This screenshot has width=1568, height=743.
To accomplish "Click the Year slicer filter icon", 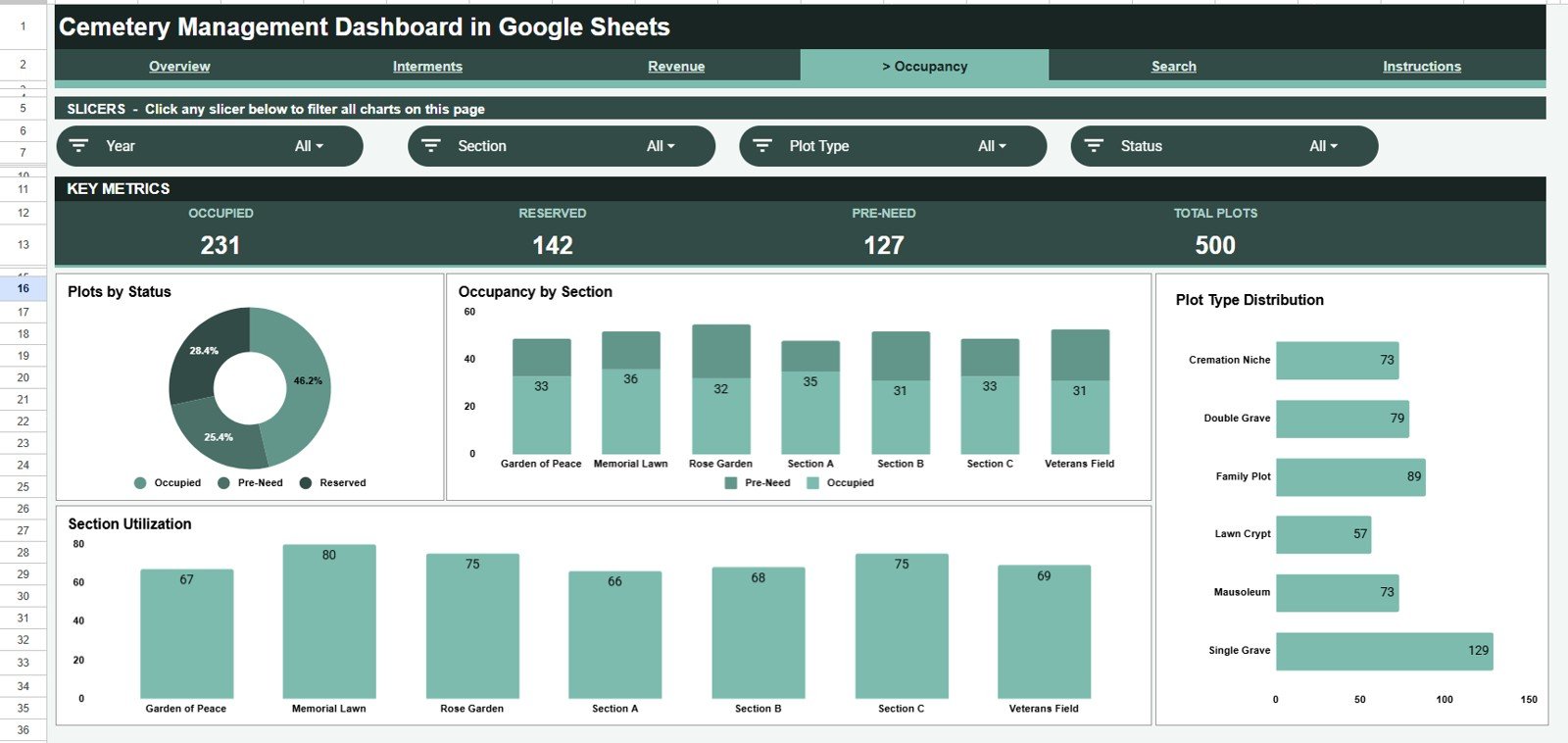I will click(79, 146).
